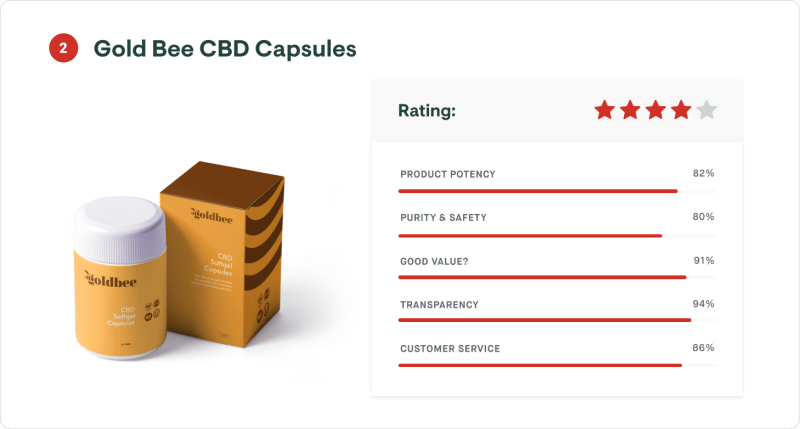This screenshot has height=429, width=800.
Task: Click the second red rating star
Action: tap(630, 110)
